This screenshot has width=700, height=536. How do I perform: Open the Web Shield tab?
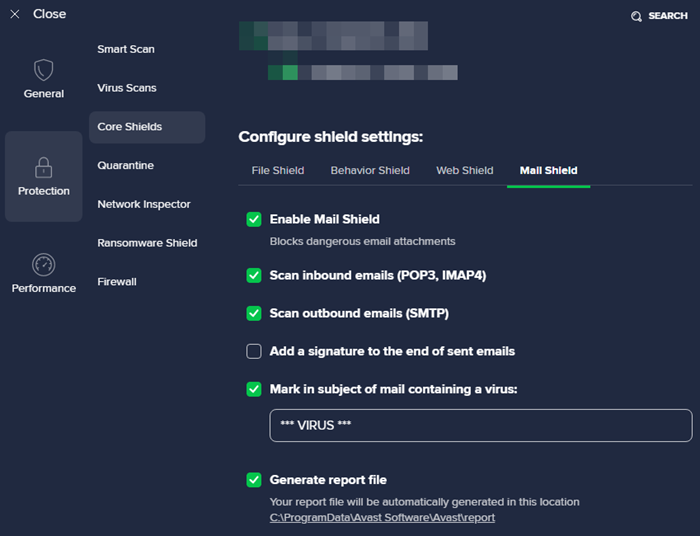coord(465,170)
